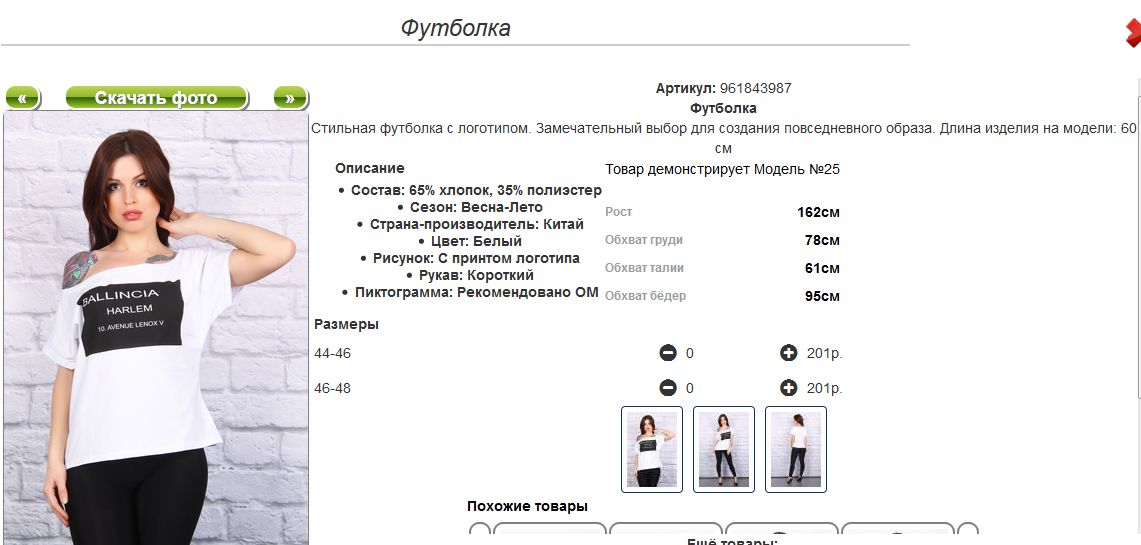Select the first close-up front thumbnail
Viewport: 1141px width, 545px height.
point(652,449)
